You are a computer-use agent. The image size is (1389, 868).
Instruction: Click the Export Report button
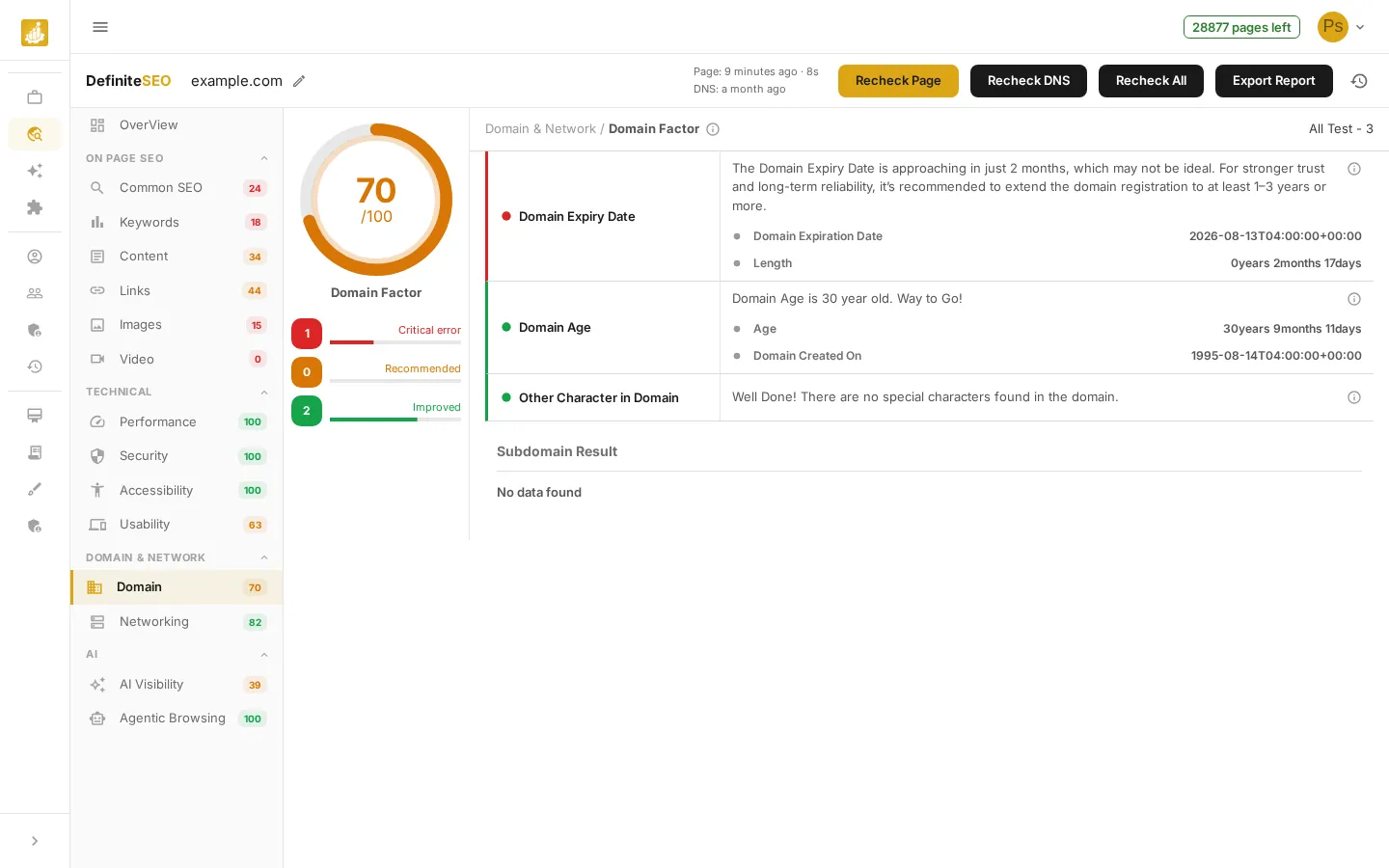tap(1273, 81)
